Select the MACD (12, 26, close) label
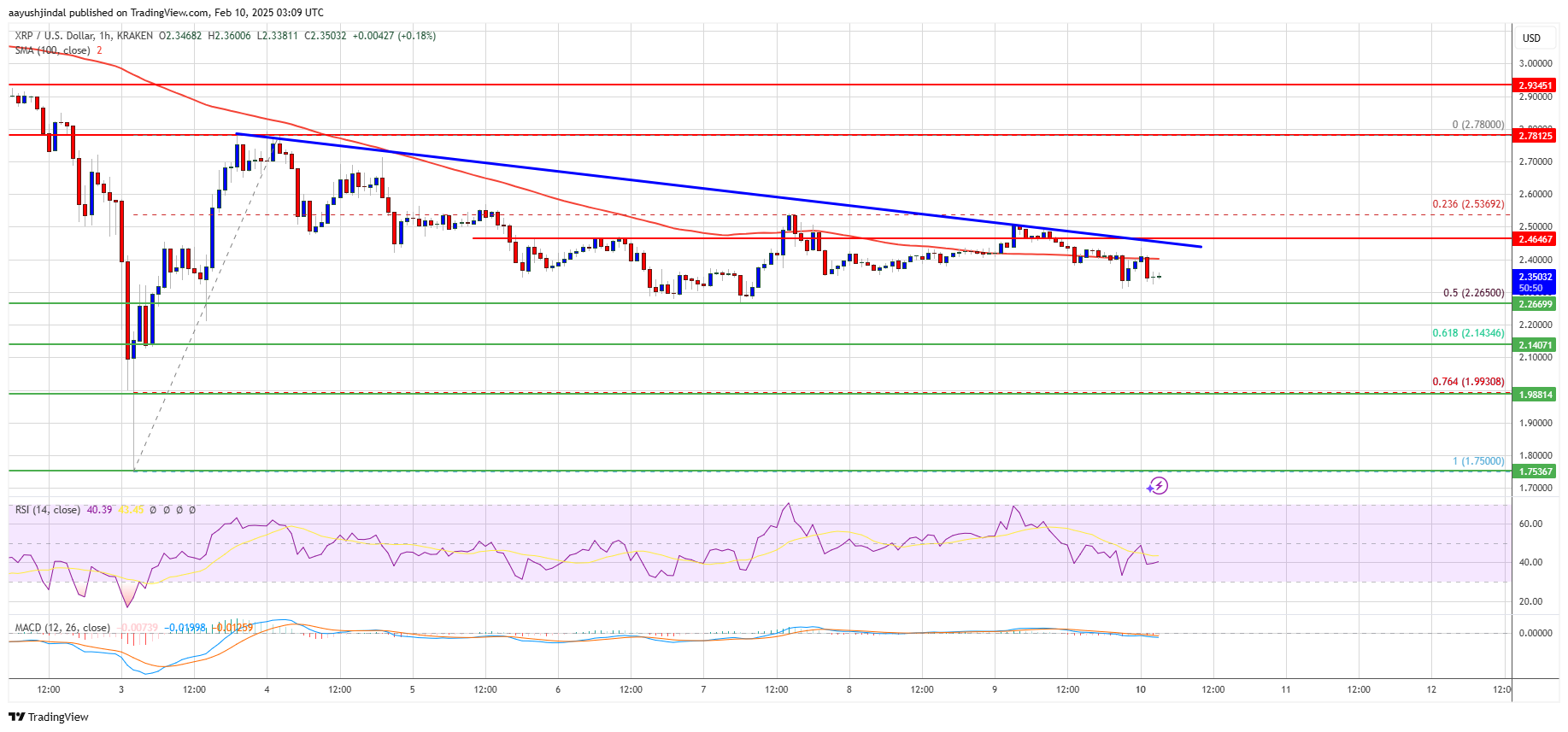1568x732 pixels. (62, 628)
